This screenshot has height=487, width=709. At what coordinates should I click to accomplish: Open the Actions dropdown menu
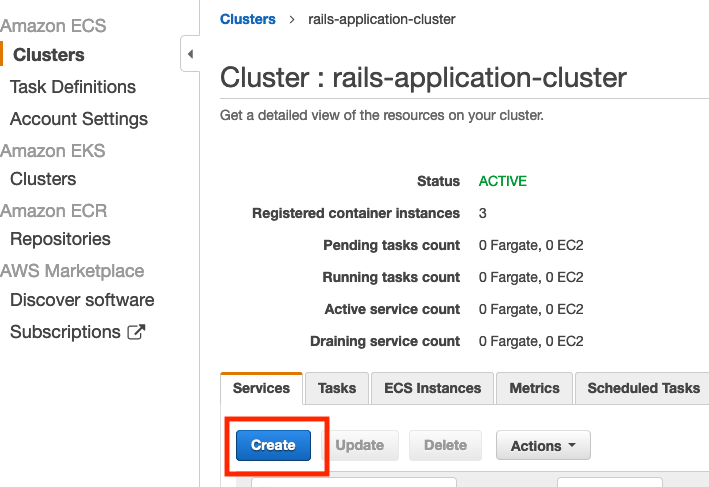[543, 445]
